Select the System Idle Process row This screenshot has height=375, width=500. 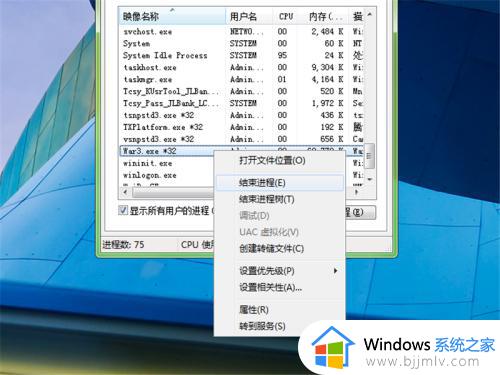pos(242,55)
